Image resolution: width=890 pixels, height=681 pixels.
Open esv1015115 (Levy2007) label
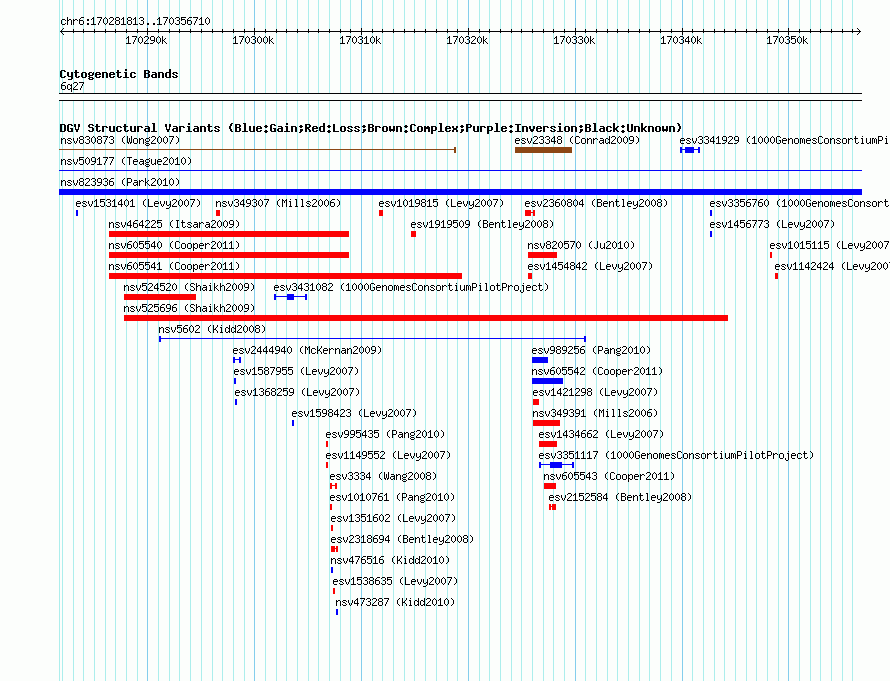point(829,245)
